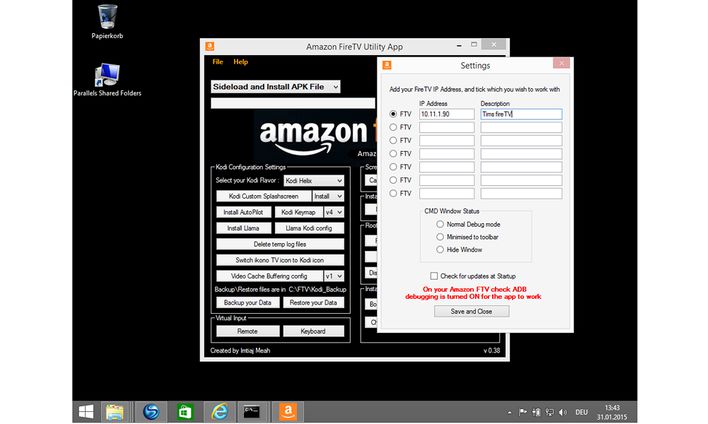Select the first FTV radio button
The width and height of the screenshot is (708, 424).
coord(393,114)
